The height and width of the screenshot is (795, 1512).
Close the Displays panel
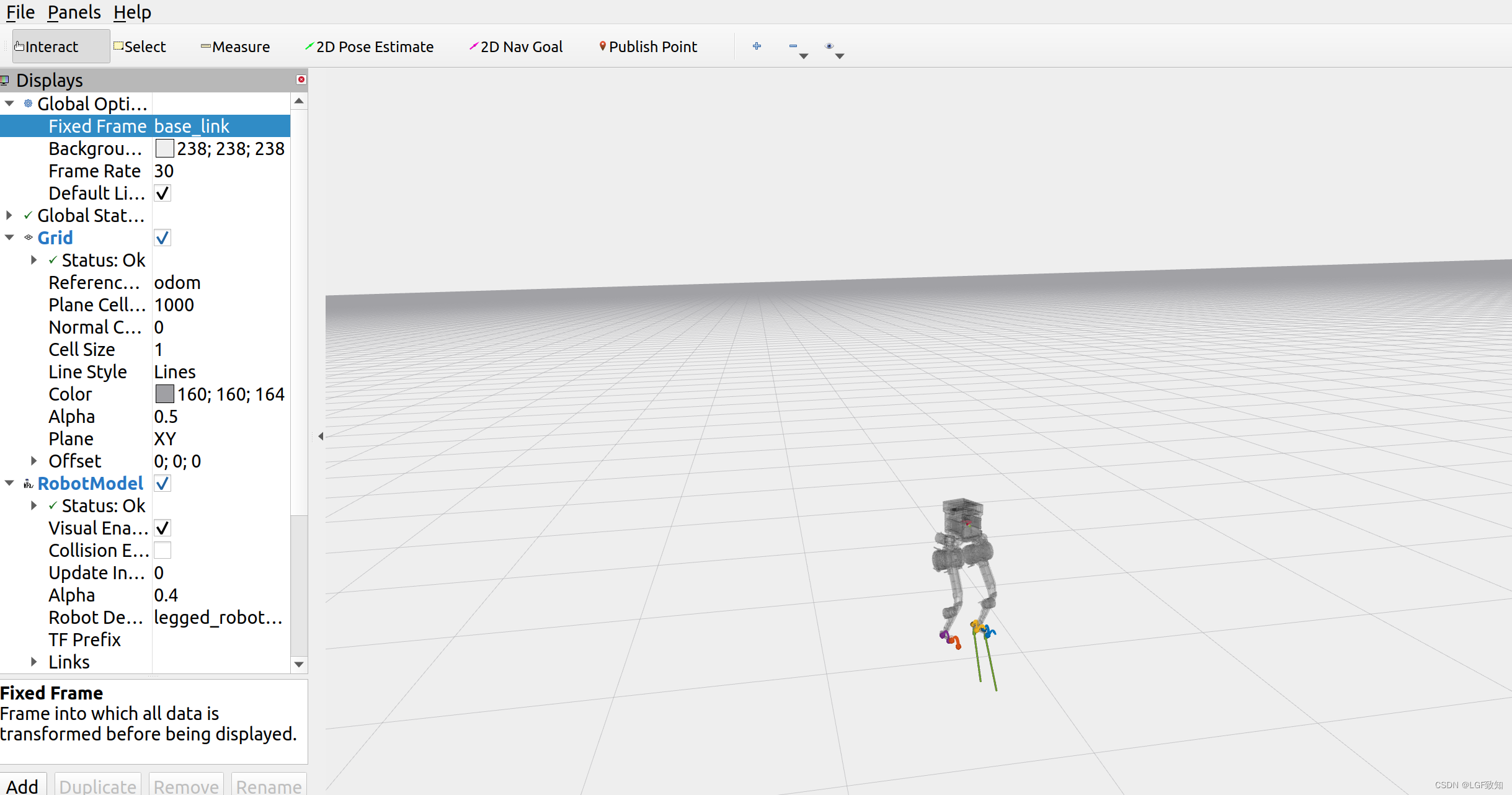tap(301, 79)
